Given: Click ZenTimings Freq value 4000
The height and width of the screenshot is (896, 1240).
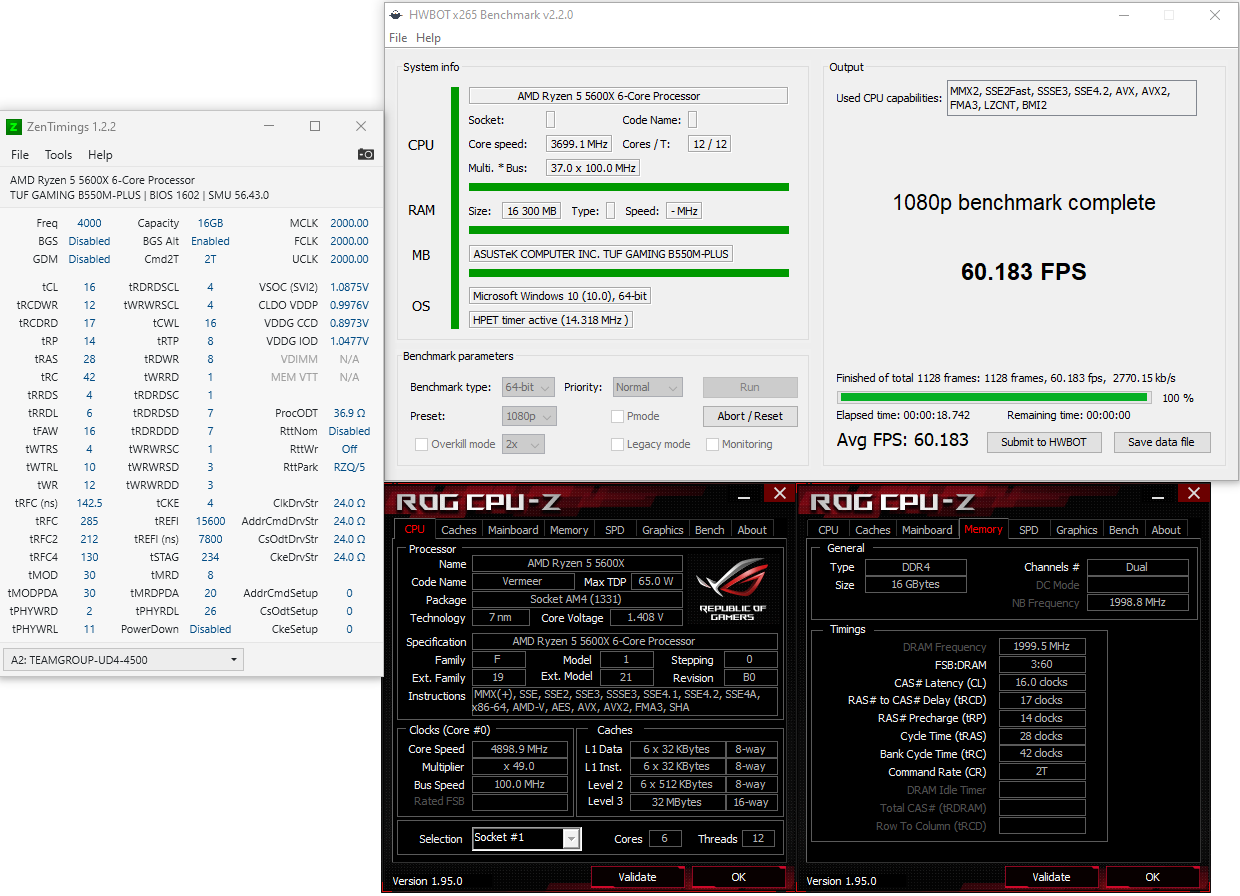Looking at the screenshot, I should coord(89,223).
